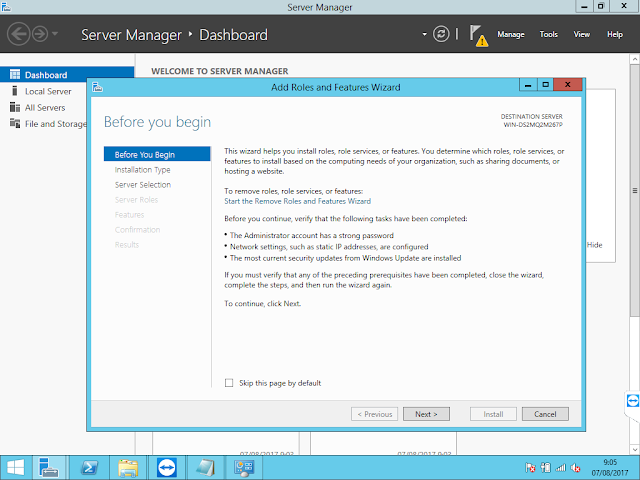Open TeamViewer from the taskbar
Screen dimensions: 640x480
coord(167,468)
